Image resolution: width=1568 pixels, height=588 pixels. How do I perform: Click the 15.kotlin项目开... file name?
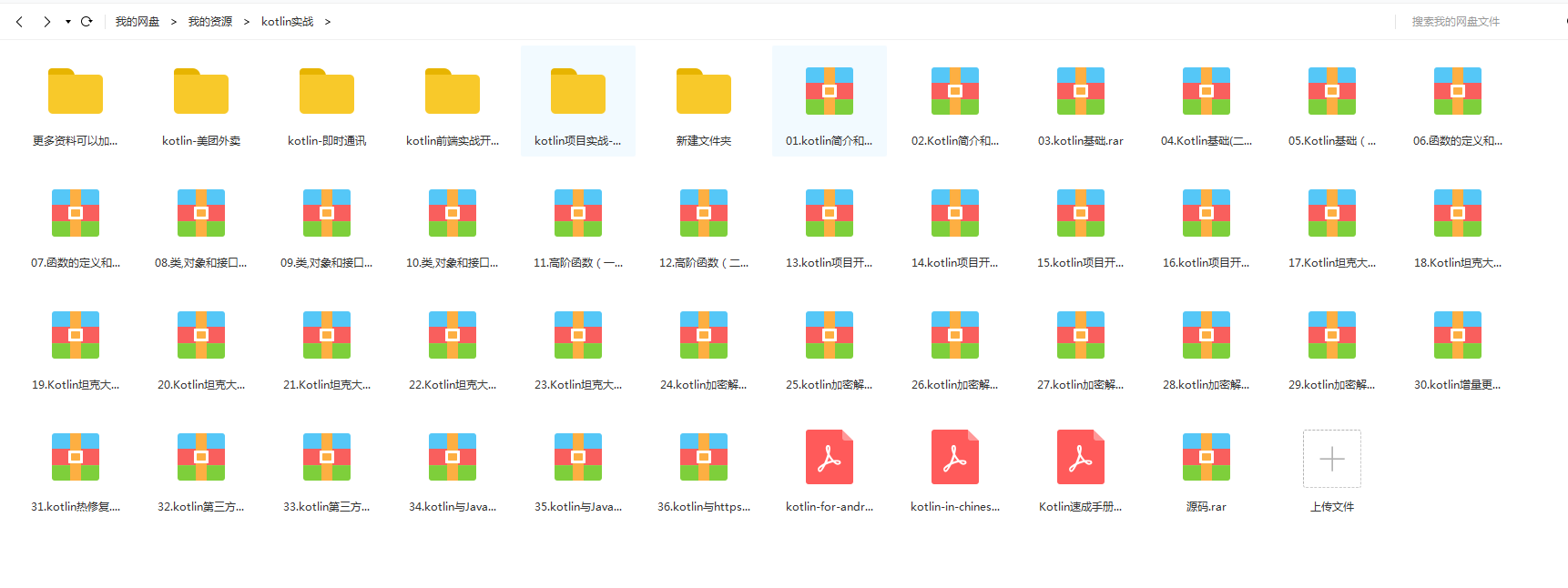(x=1081, y=263)
